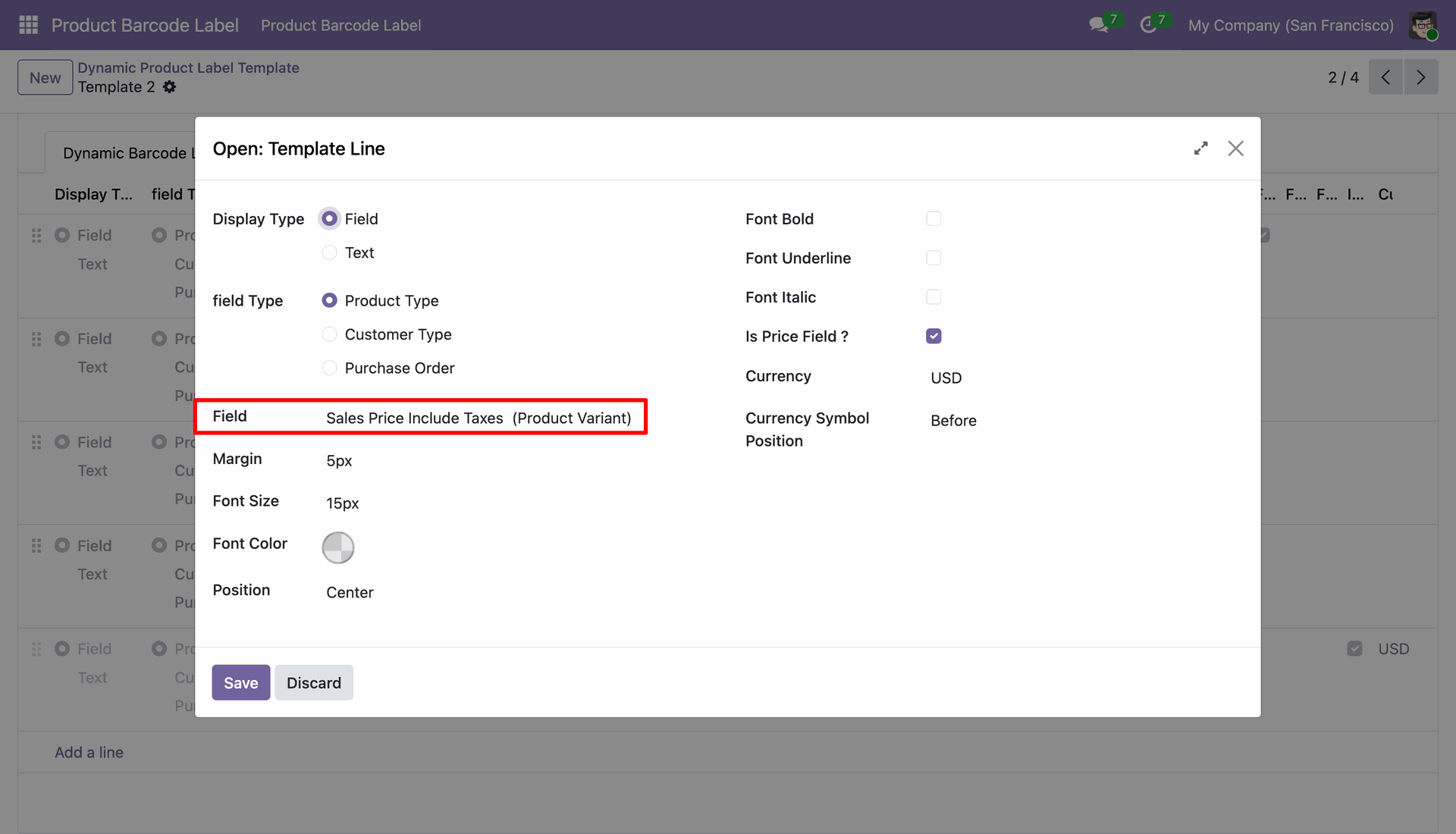Go to previous record with left arrow
Screen dimensions: 1456x834
[x=1385, y=77]
